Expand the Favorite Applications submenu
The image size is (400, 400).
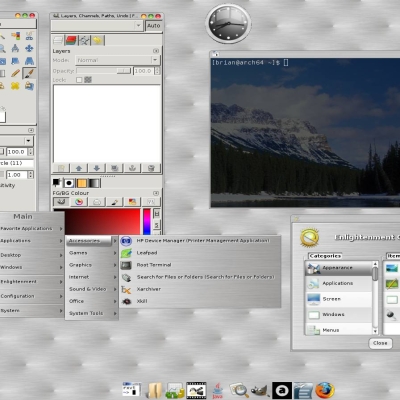(32, 229)
